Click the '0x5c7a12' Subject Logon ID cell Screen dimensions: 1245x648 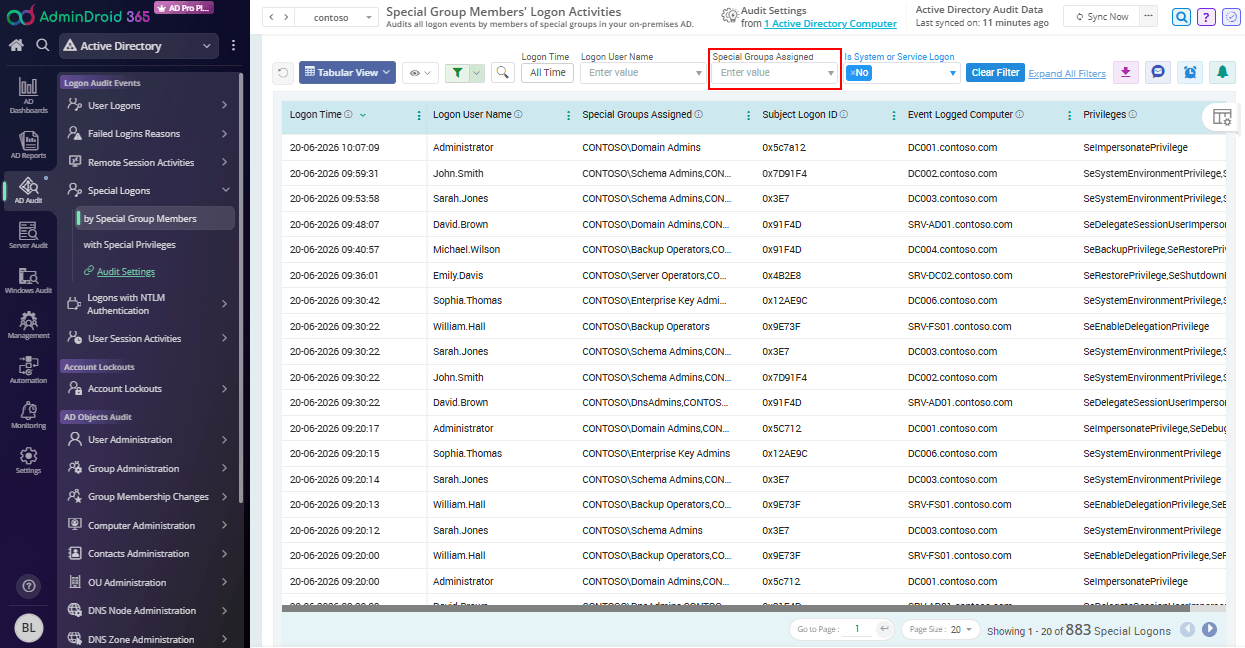pos(784,147)
